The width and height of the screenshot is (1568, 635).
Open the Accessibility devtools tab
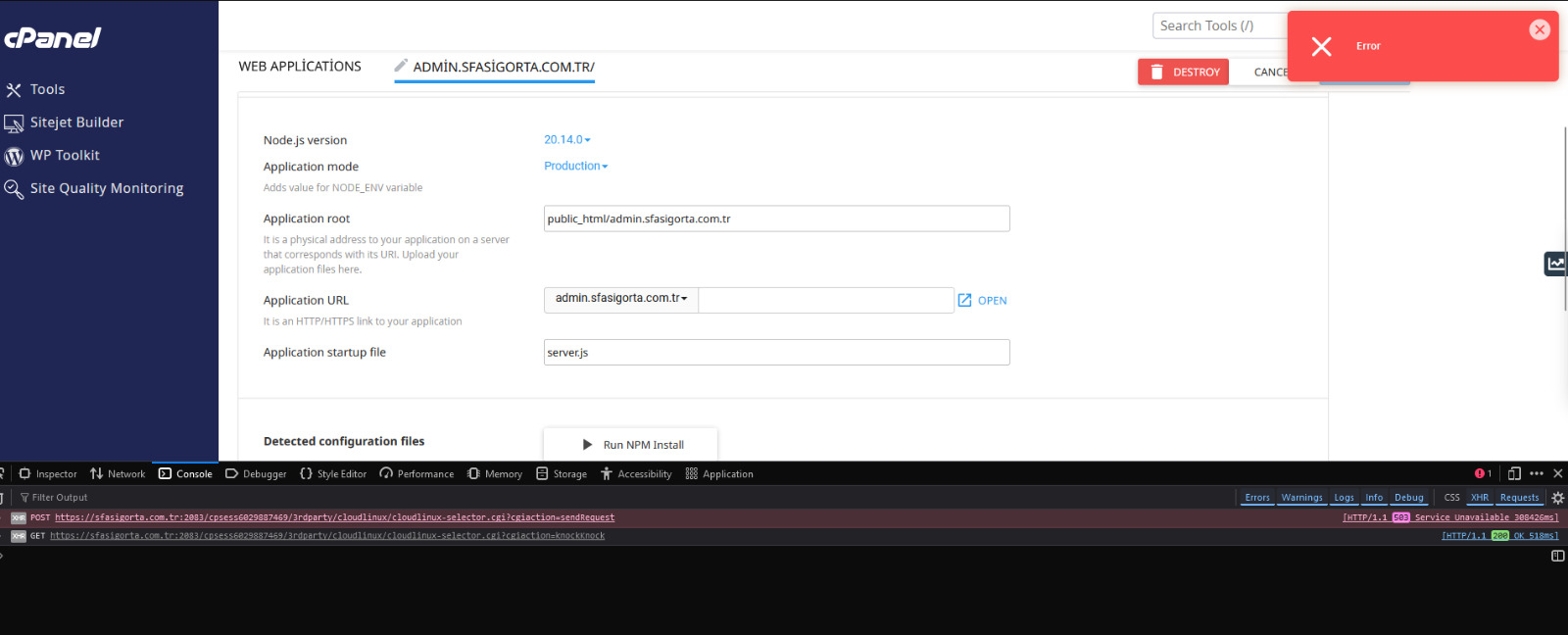(x=636, y=474)
